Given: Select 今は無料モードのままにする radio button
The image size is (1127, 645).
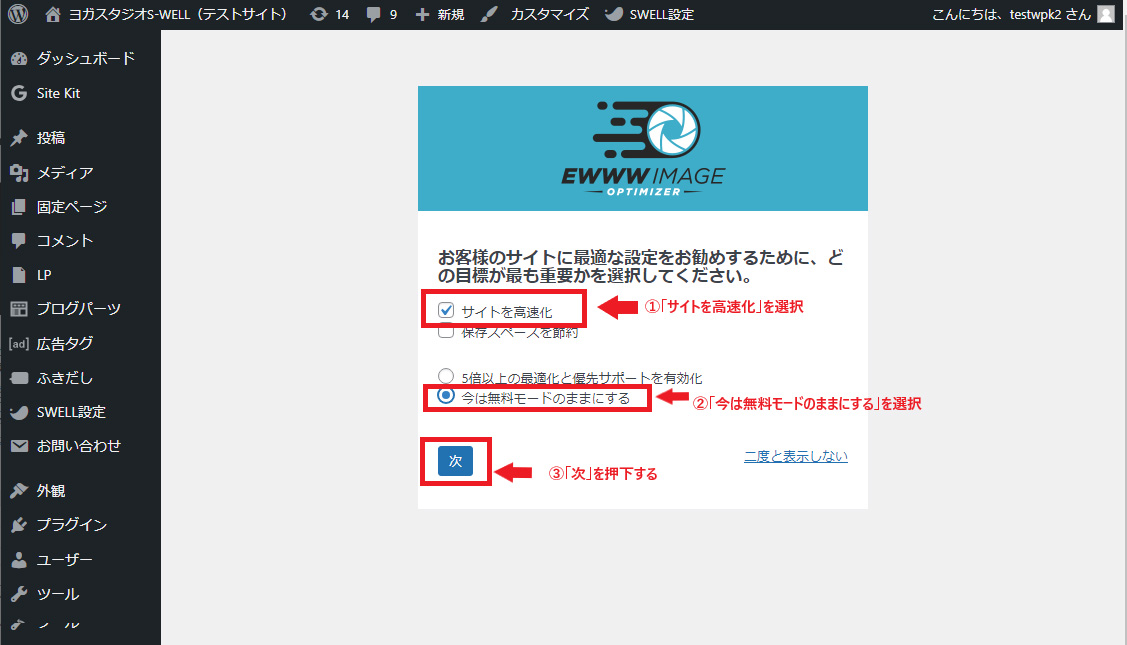Looking at the screenshot, I should click(446, 395).
